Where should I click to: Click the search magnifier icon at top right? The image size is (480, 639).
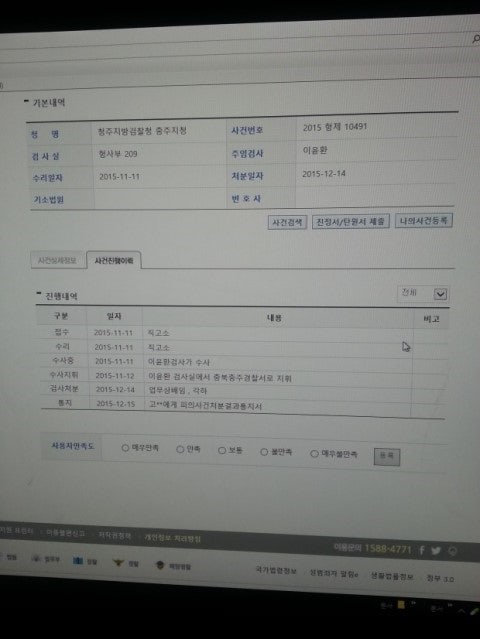click(476, 39)
